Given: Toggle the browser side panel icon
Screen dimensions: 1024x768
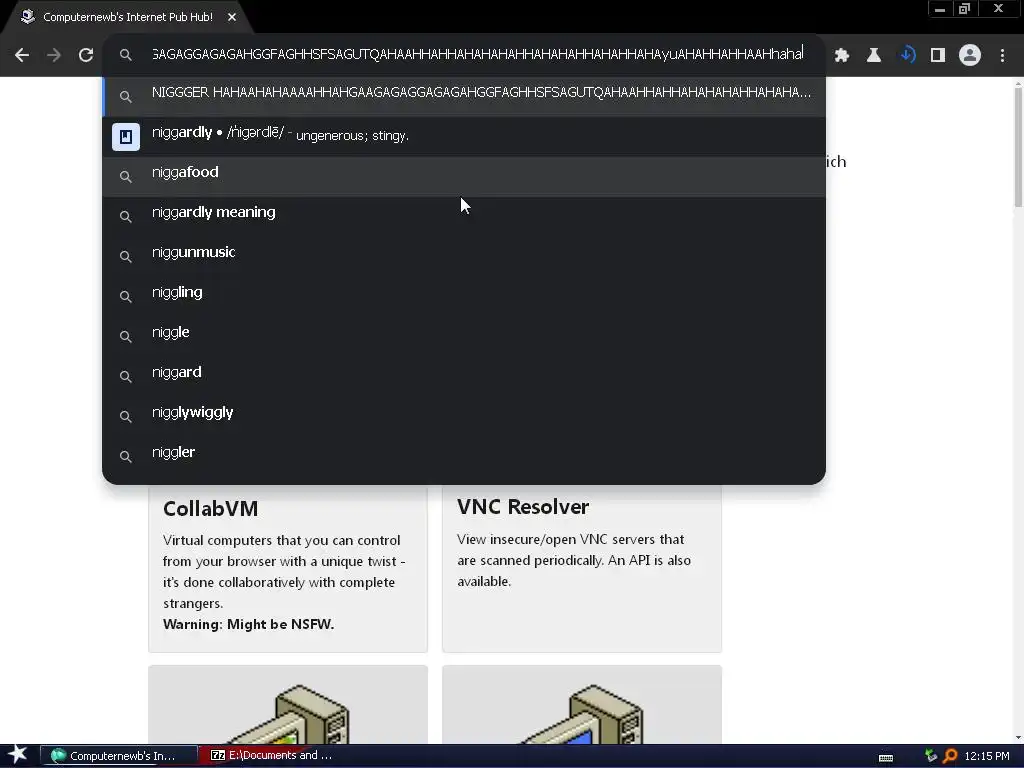Looking at the screenshot, I should click(x=938, y=55).
